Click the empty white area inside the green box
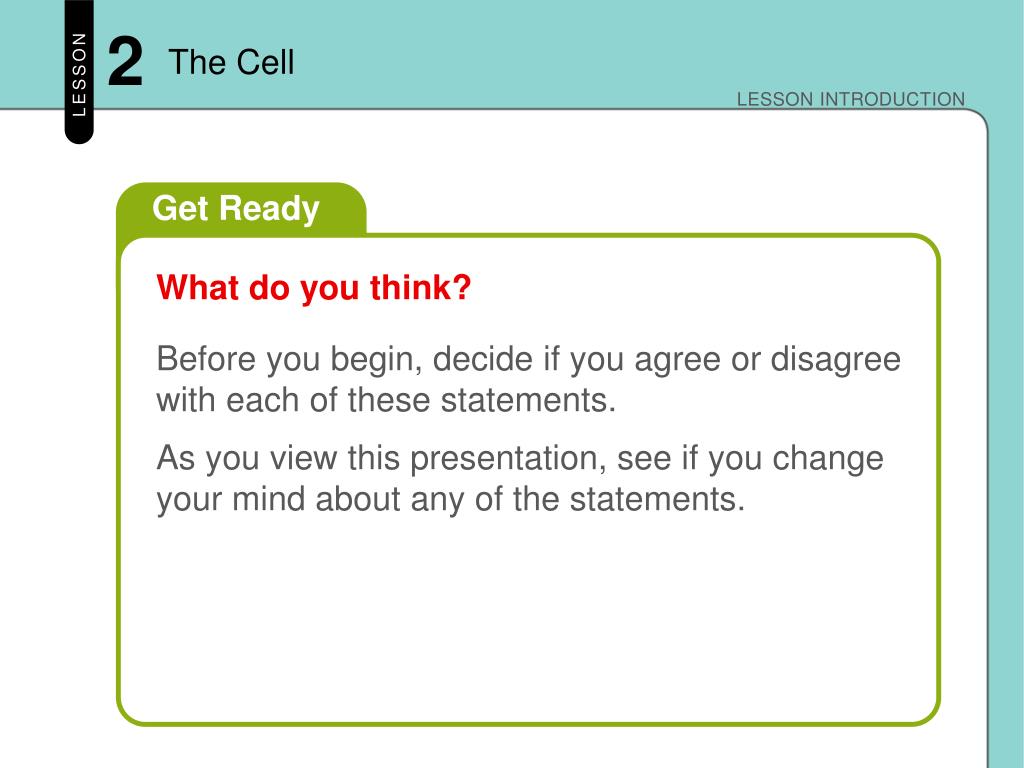 point(529,620)
